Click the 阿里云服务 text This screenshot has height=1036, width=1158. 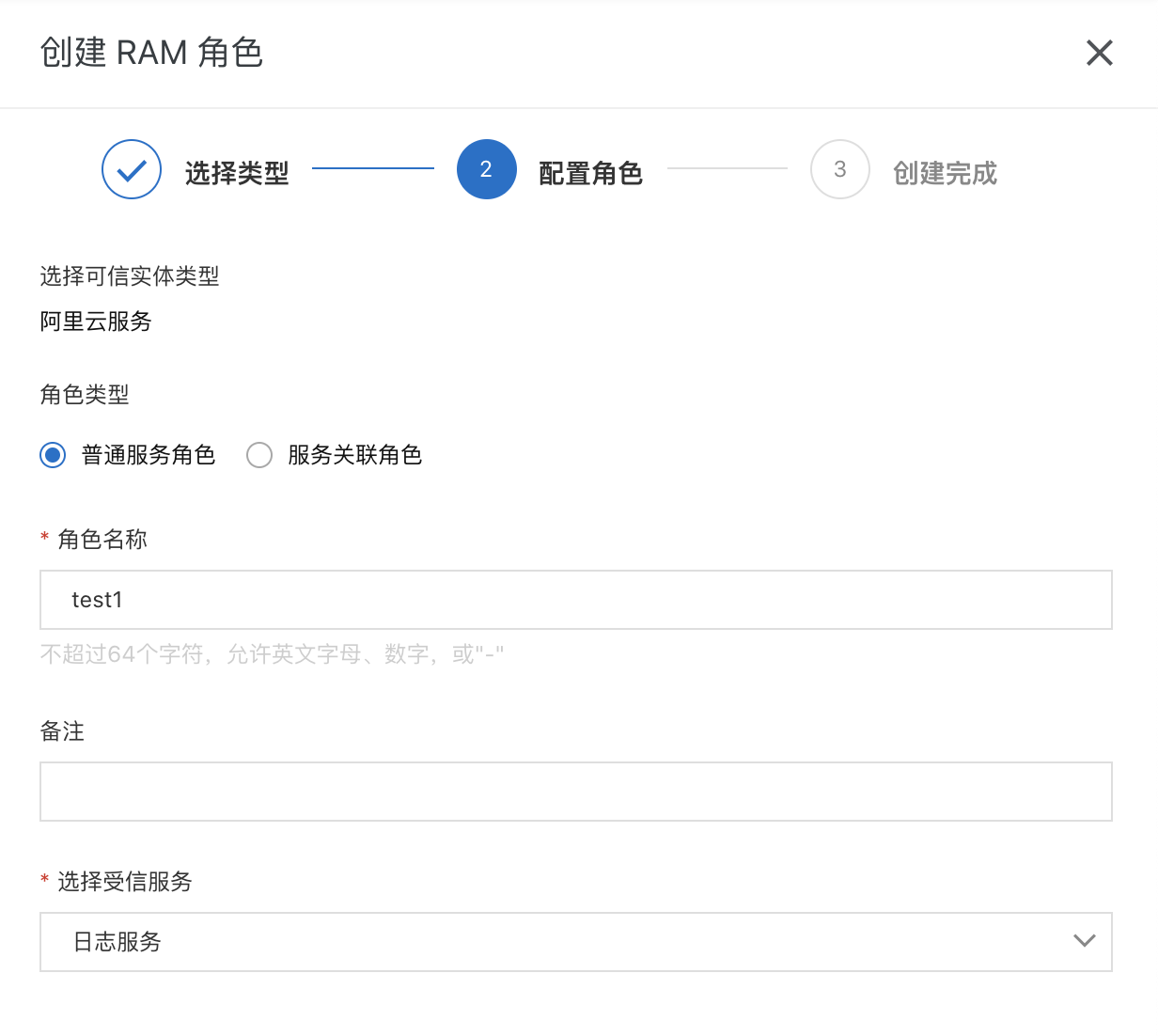(x=96, y=322)
